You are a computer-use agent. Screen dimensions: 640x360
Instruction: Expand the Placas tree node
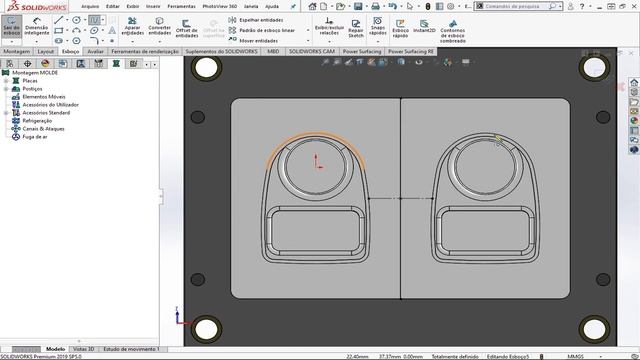tap(6, 81)
